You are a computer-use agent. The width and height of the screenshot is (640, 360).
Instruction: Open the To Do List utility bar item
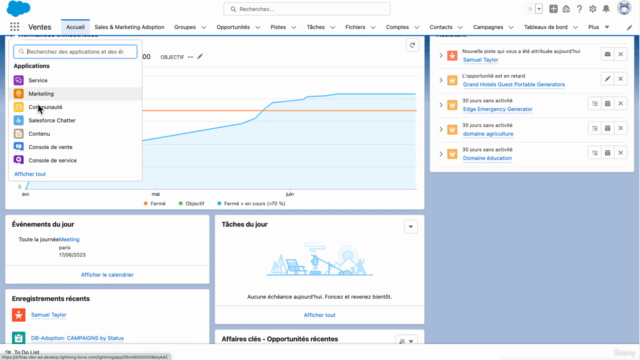(x=22, y=352)
